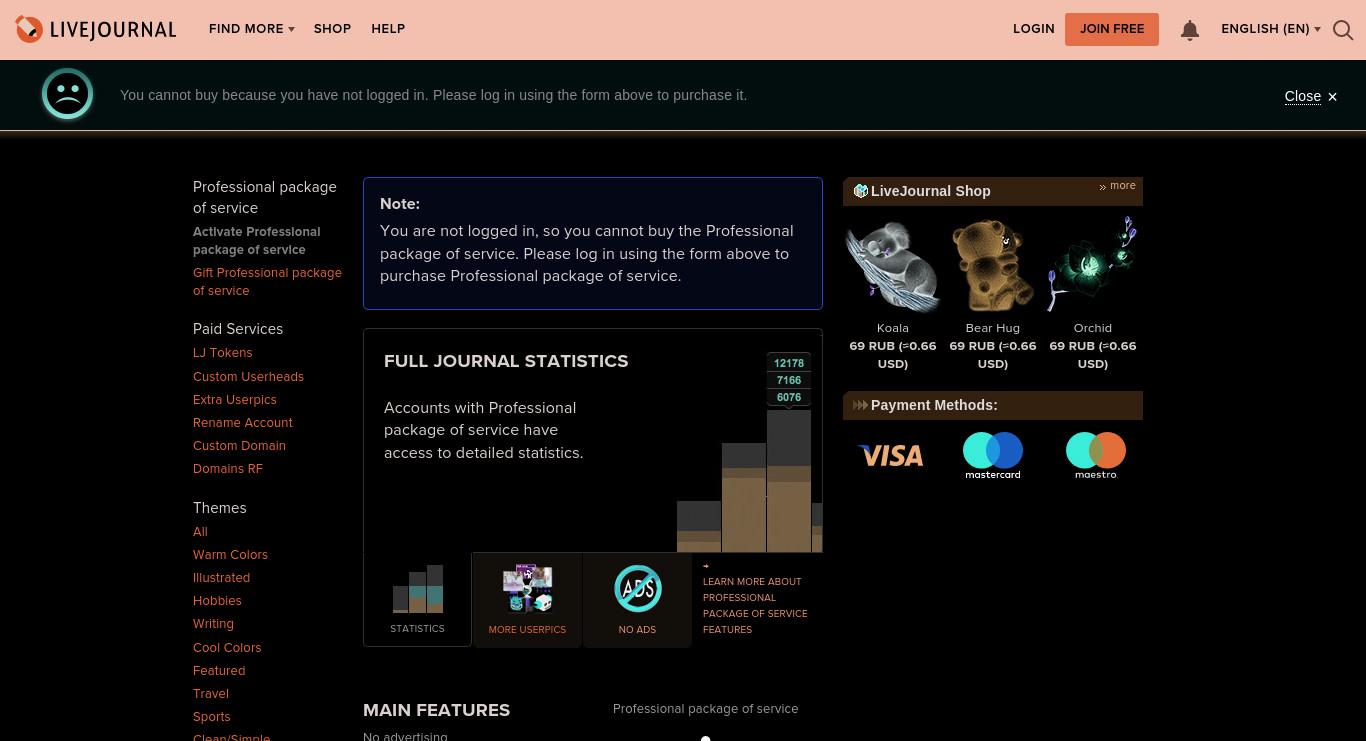Open the Custom Domain link

coord(239,446)
